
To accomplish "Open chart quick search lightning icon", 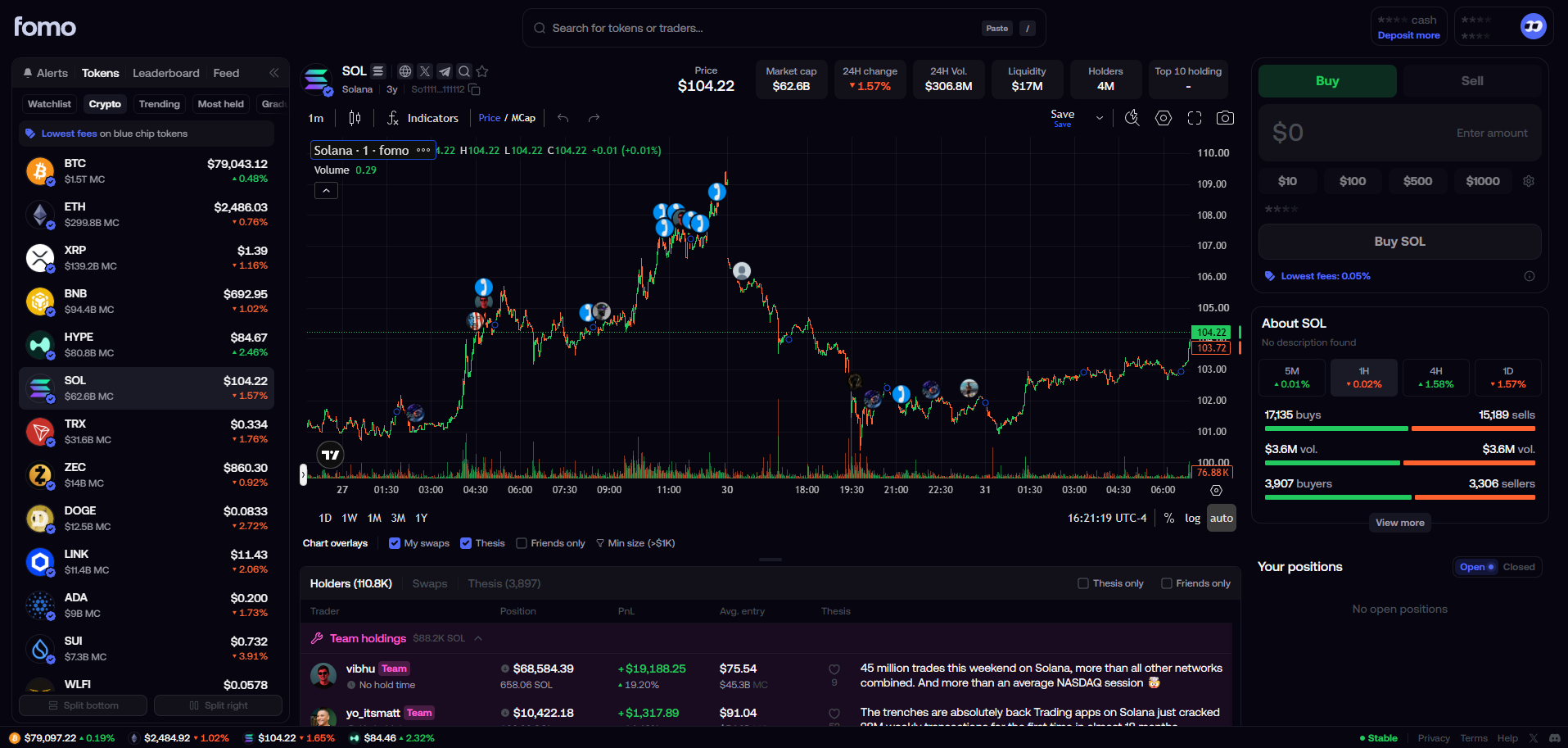I will tap(1132, 118).
